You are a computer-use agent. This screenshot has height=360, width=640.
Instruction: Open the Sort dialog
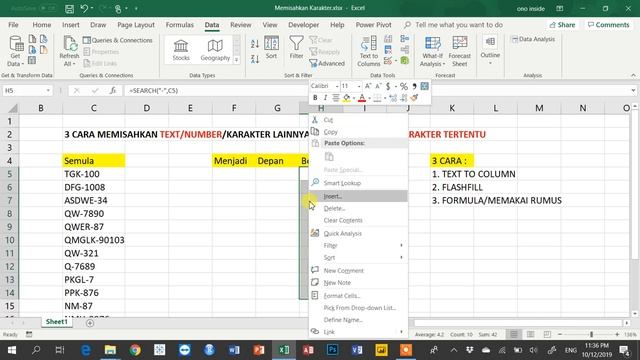(x=271, y=48)
